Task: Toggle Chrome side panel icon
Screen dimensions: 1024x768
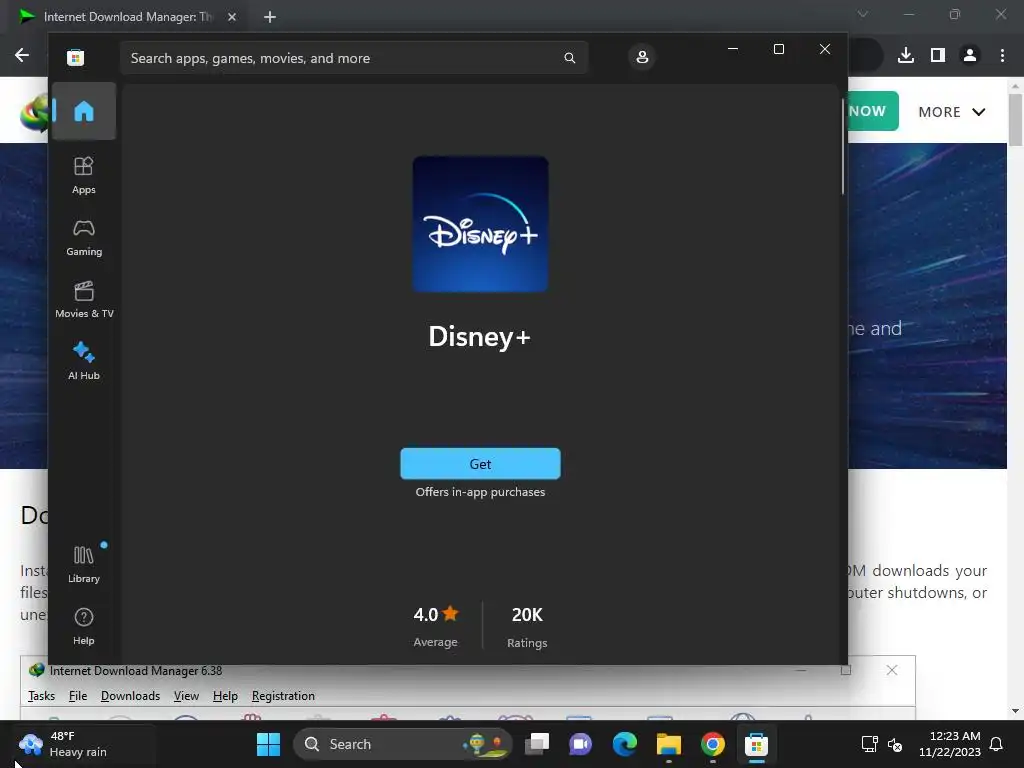Action: point(938,55)
